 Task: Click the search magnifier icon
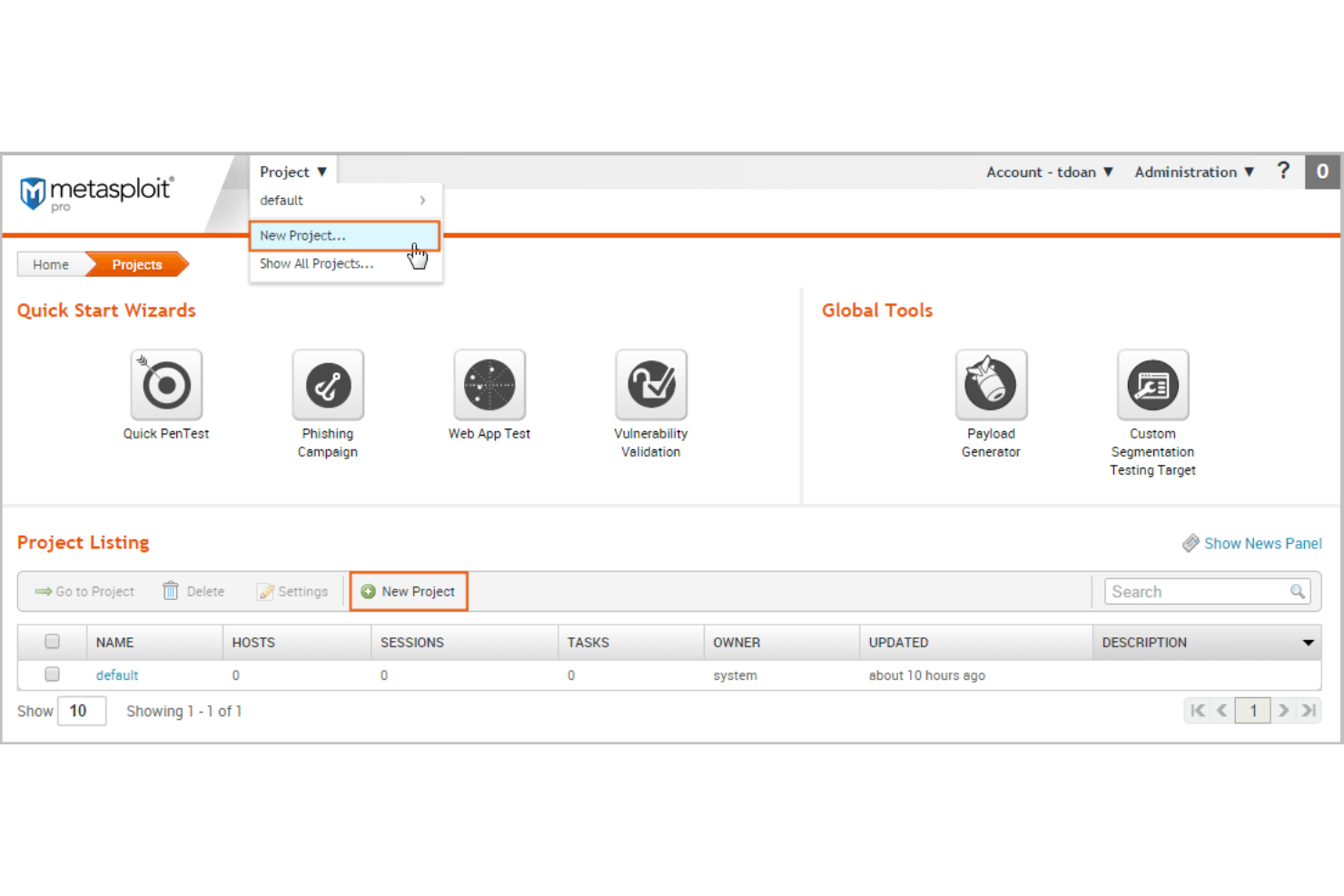(1298, 591)
